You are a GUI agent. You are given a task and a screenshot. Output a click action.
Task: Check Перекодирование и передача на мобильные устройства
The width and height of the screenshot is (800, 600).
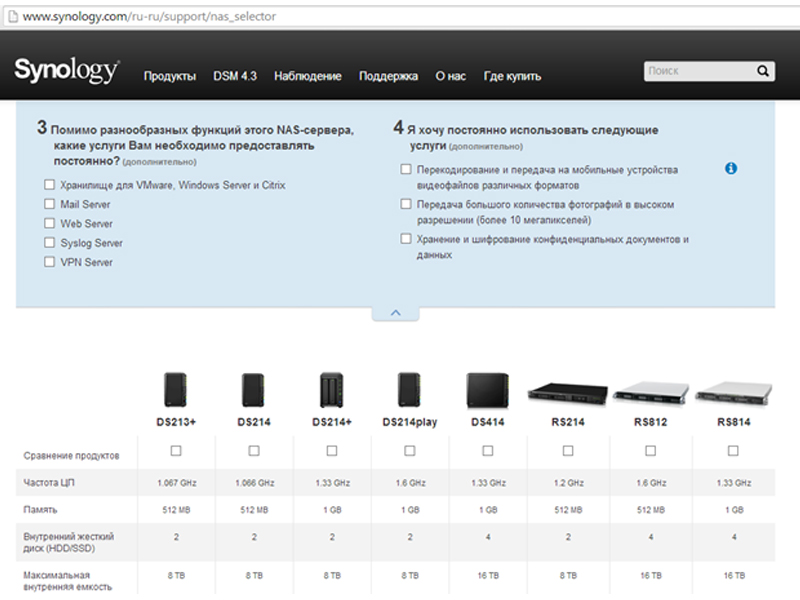[x=406, y=169]
